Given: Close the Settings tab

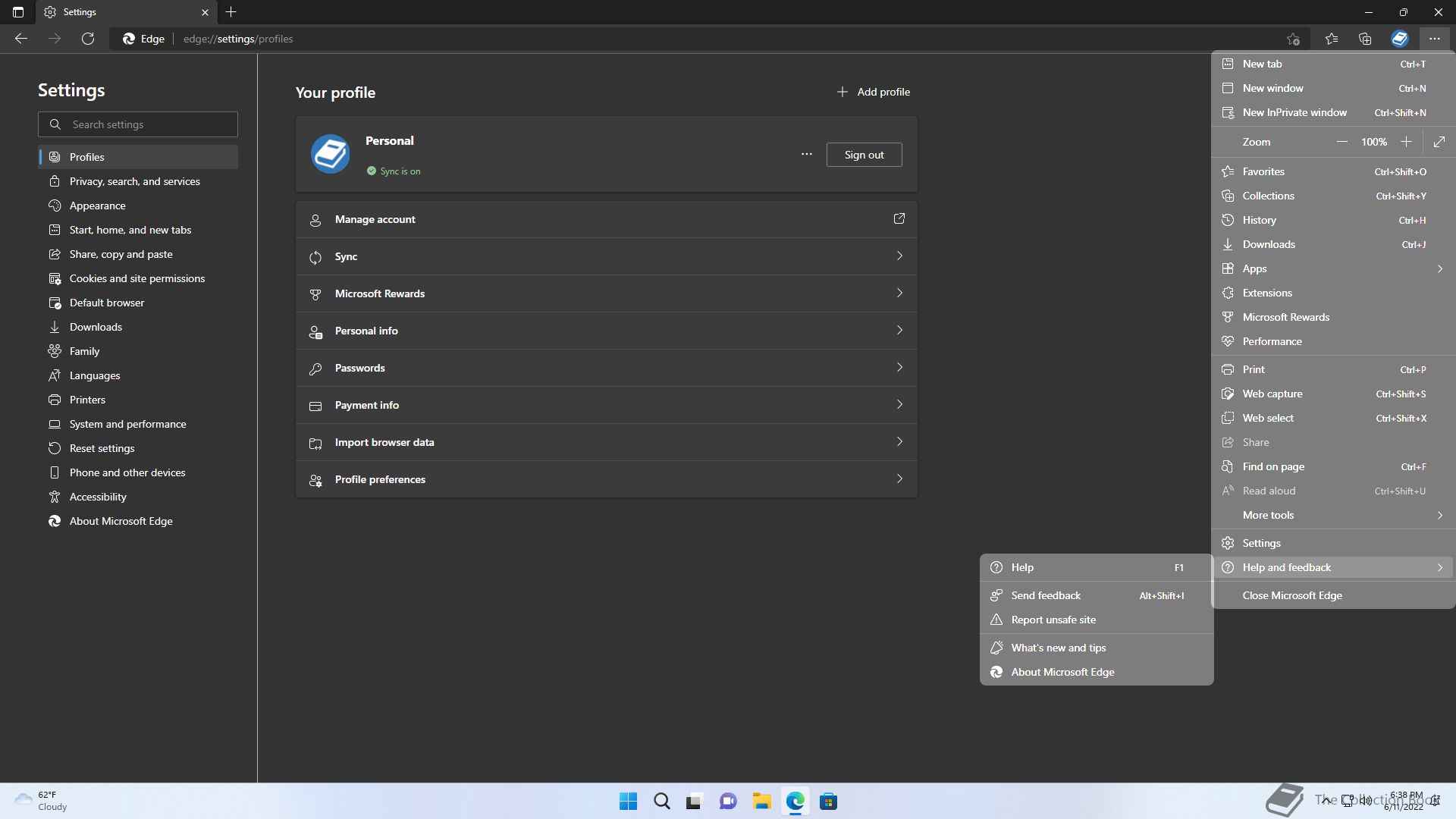Looking at the screenshot, I should (205, 12).
